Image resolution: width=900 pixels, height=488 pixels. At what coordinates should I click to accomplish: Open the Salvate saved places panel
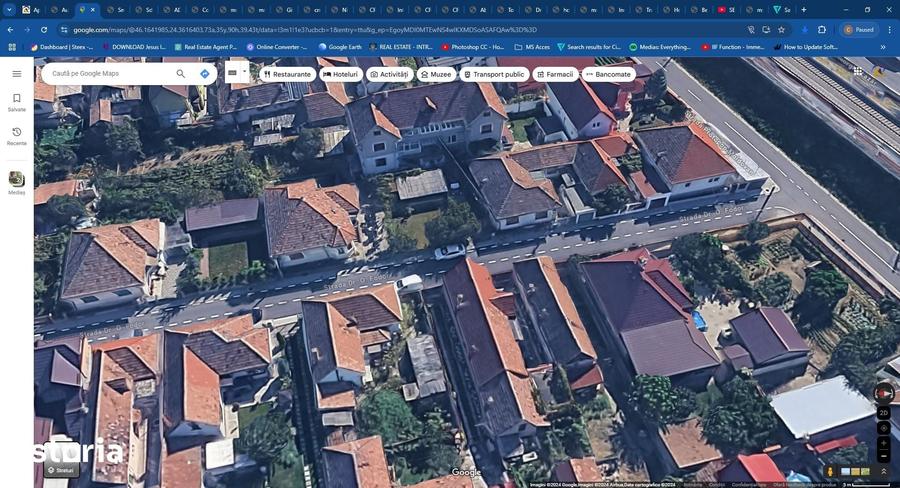point(17,102)
